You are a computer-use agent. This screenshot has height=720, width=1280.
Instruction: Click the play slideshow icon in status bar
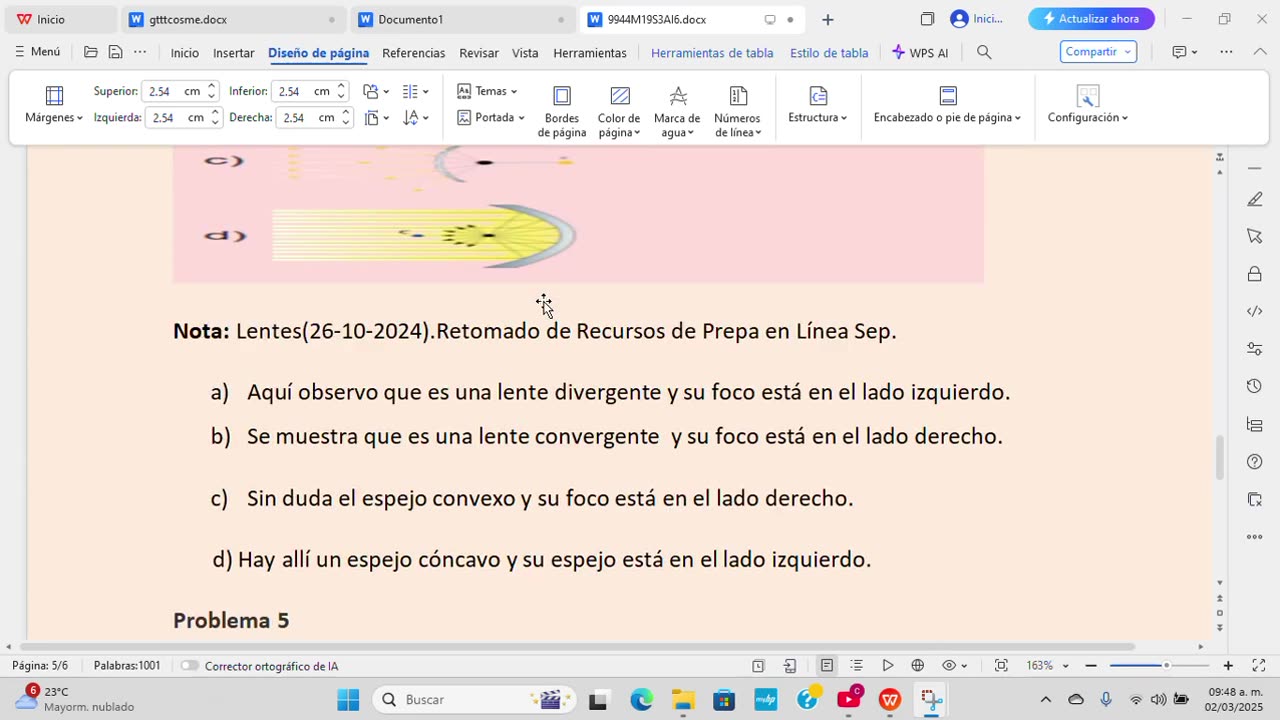click(x=887, y=666)
